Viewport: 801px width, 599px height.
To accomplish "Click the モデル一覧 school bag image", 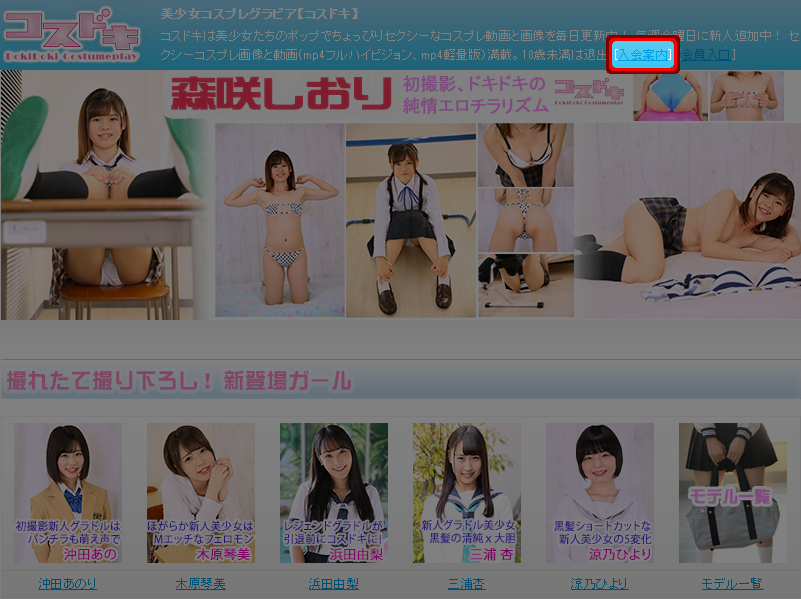I will click(733, 493).
